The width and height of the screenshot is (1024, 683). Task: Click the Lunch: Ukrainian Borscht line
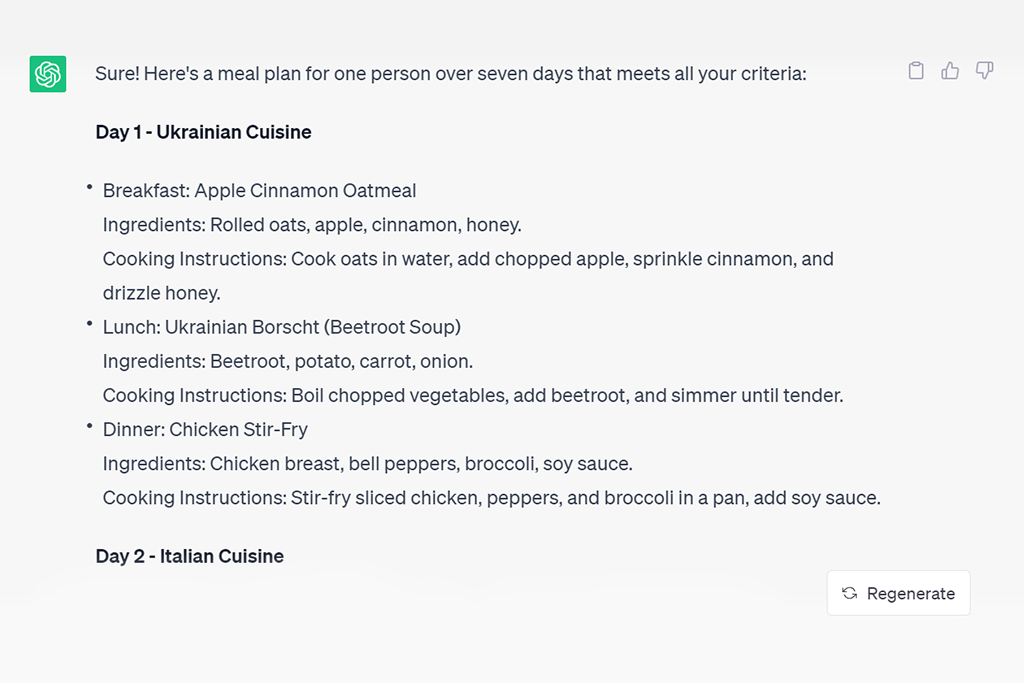281,327
